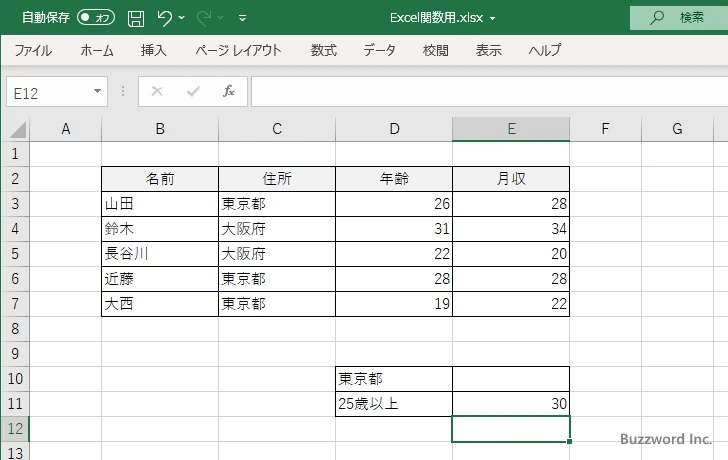Image resolution: width=728 pixels, height=460 pixels.
Task: Select income cell showing 34
Action: point(511,229)
